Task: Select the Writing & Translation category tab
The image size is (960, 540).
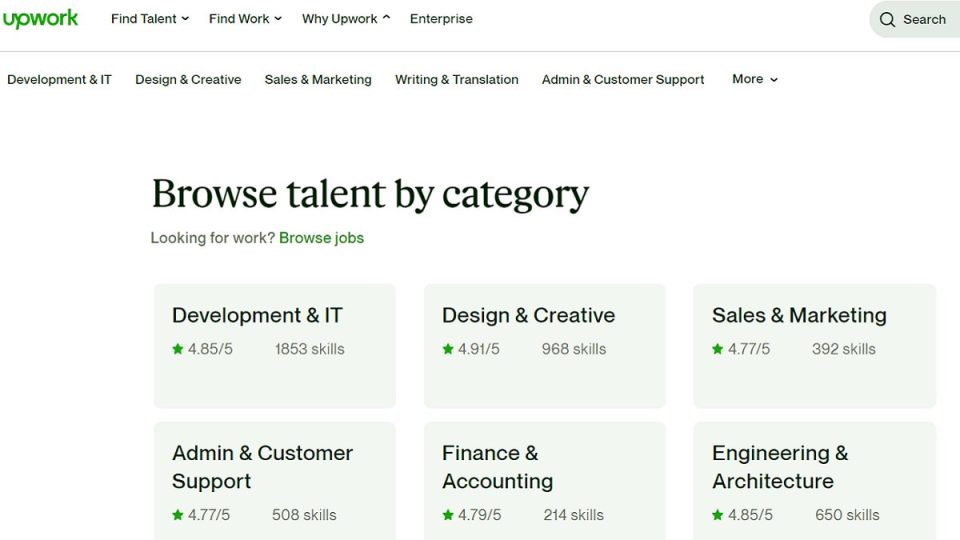Action: (457, 80)
